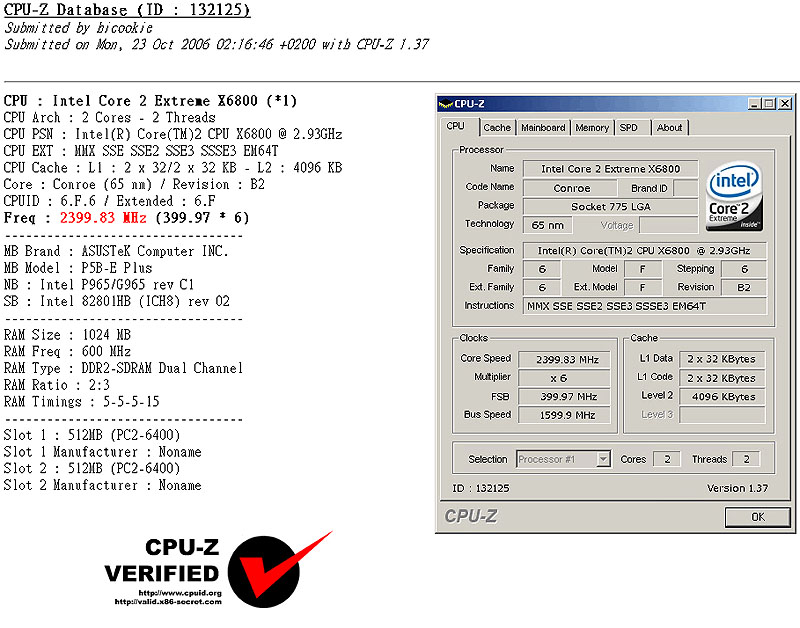Click the OK button
Viewport: 800px width, 628px height.
click(758, 517)
